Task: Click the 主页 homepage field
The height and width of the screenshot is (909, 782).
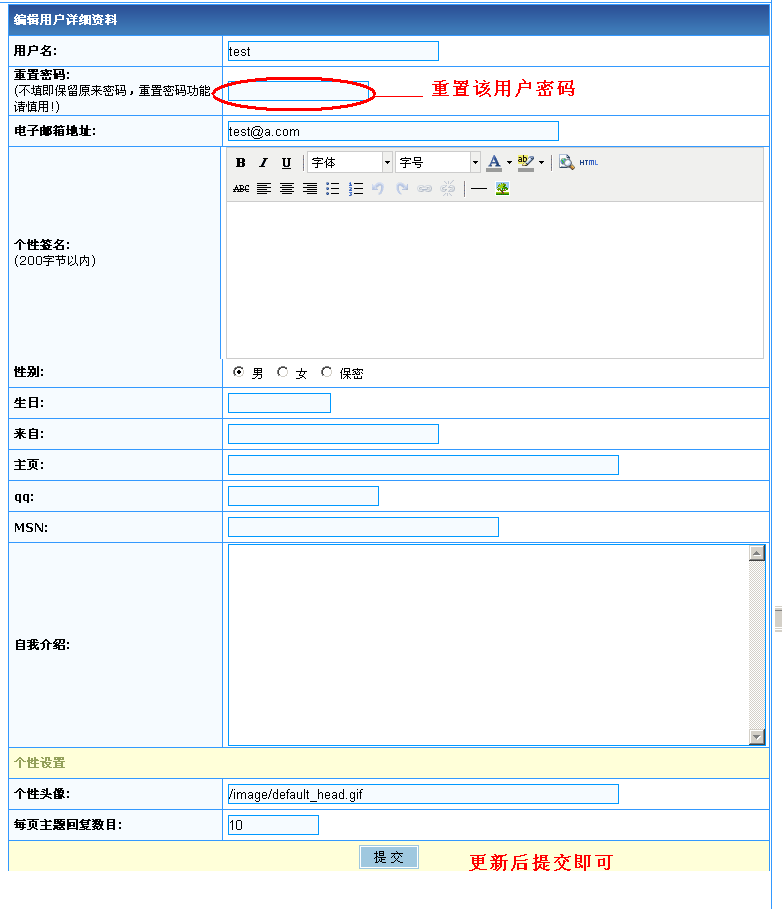Action: point(423,465)
